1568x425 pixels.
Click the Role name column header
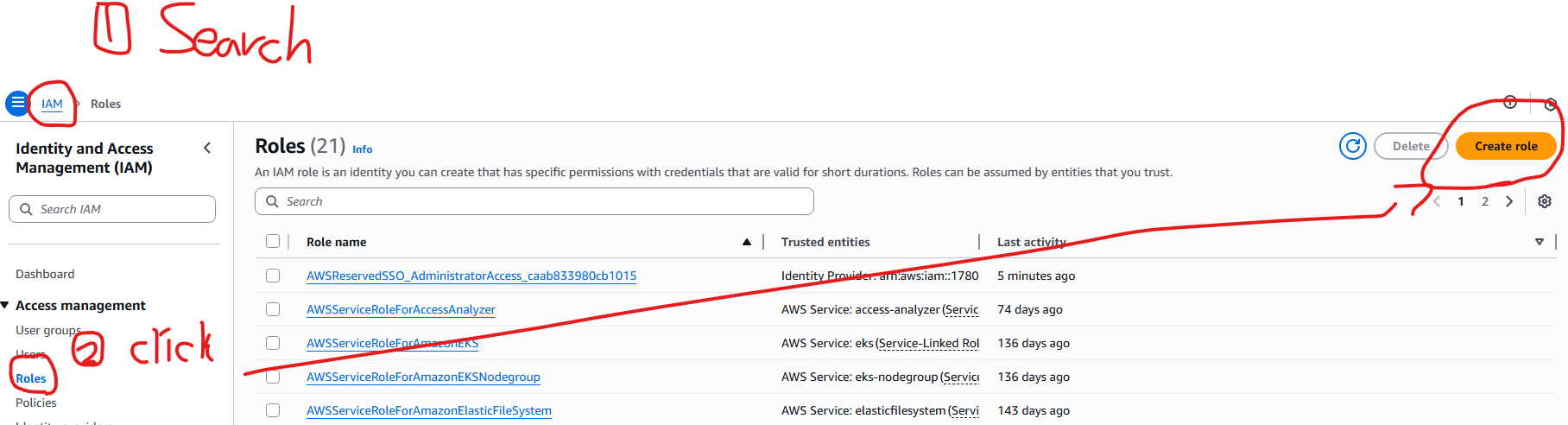(337, 242)
